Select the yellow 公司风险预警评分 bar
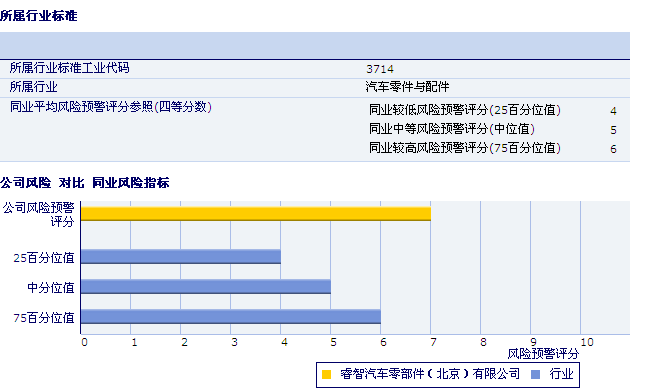The height and width of the screenshot is (391, 652). tap(256, 214)
